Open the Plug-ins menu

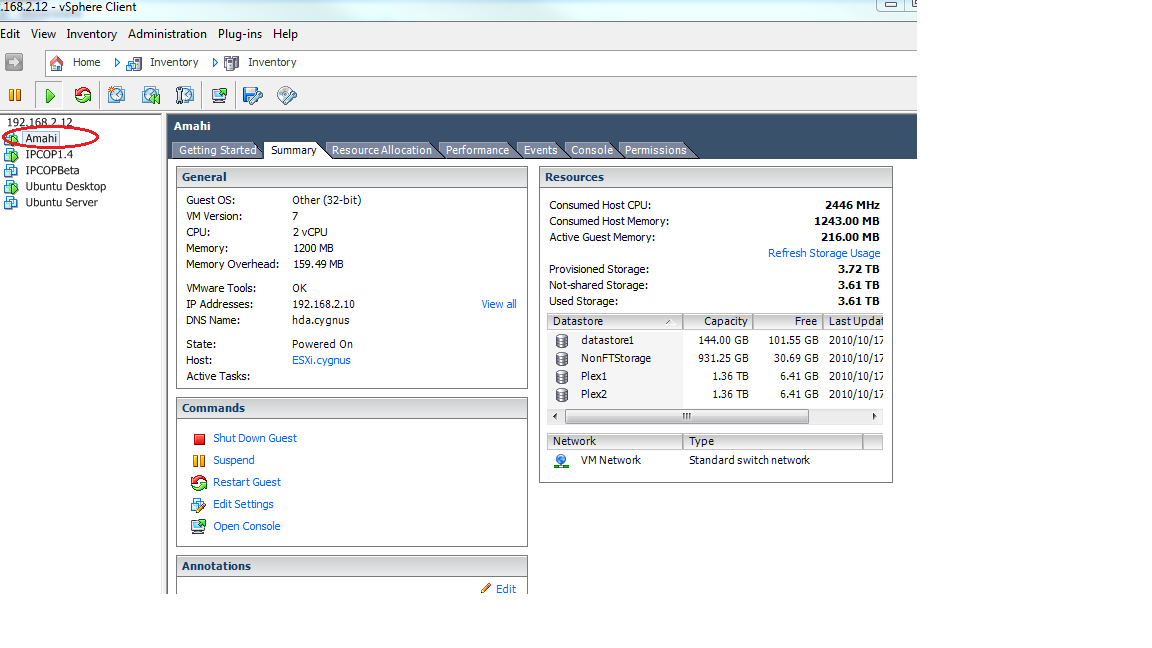[240, 34]
